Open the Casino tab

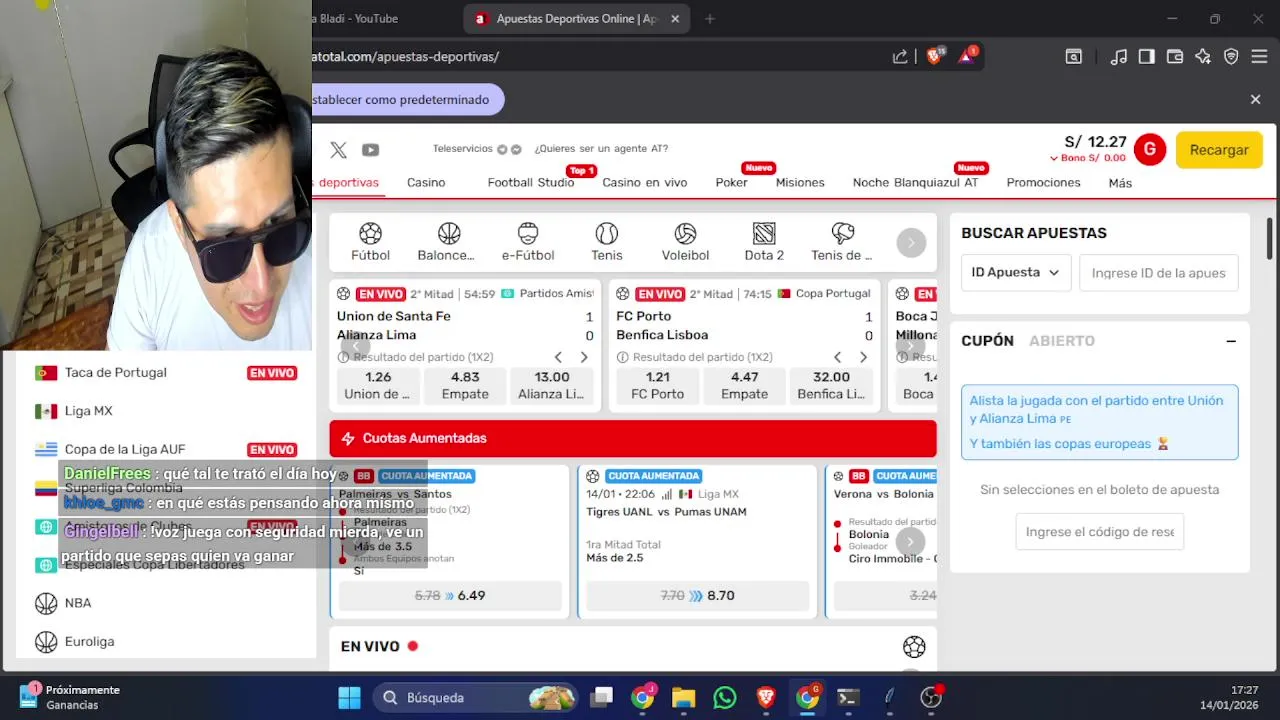(x=426, y=182)
